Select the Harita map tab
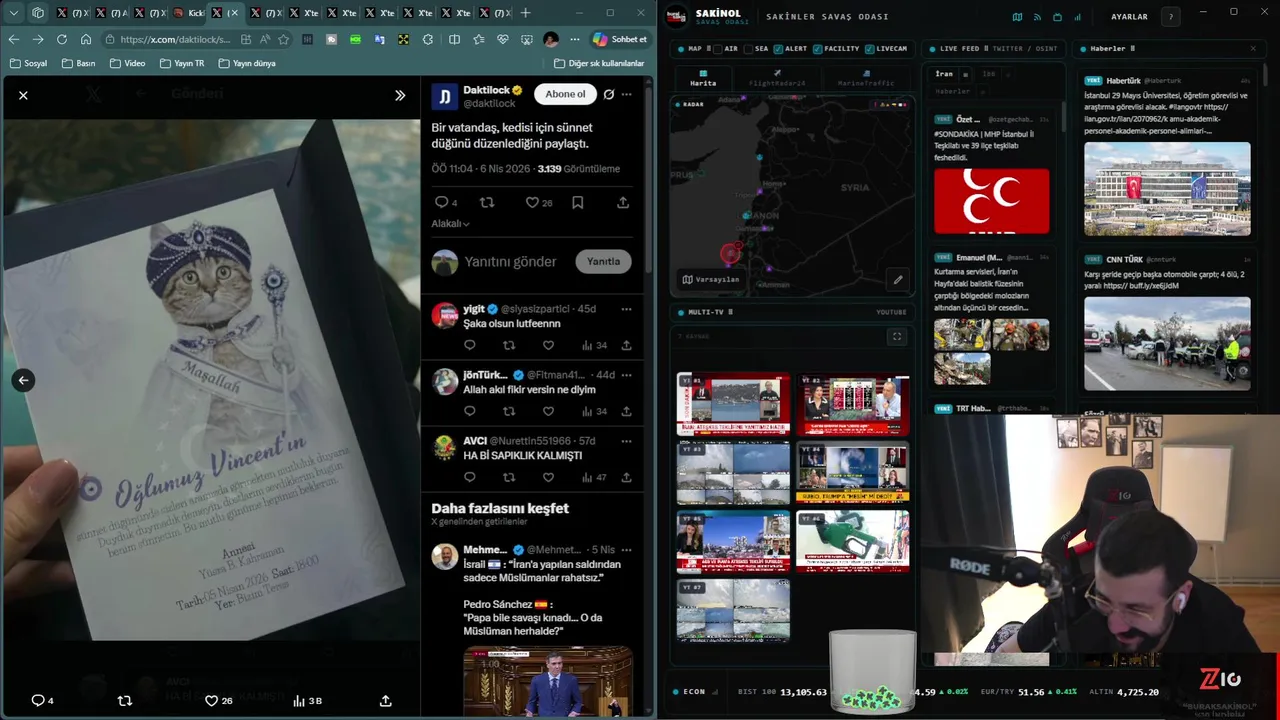The width and height of the screenshot is (1280, 720). (x=703, y=78)
